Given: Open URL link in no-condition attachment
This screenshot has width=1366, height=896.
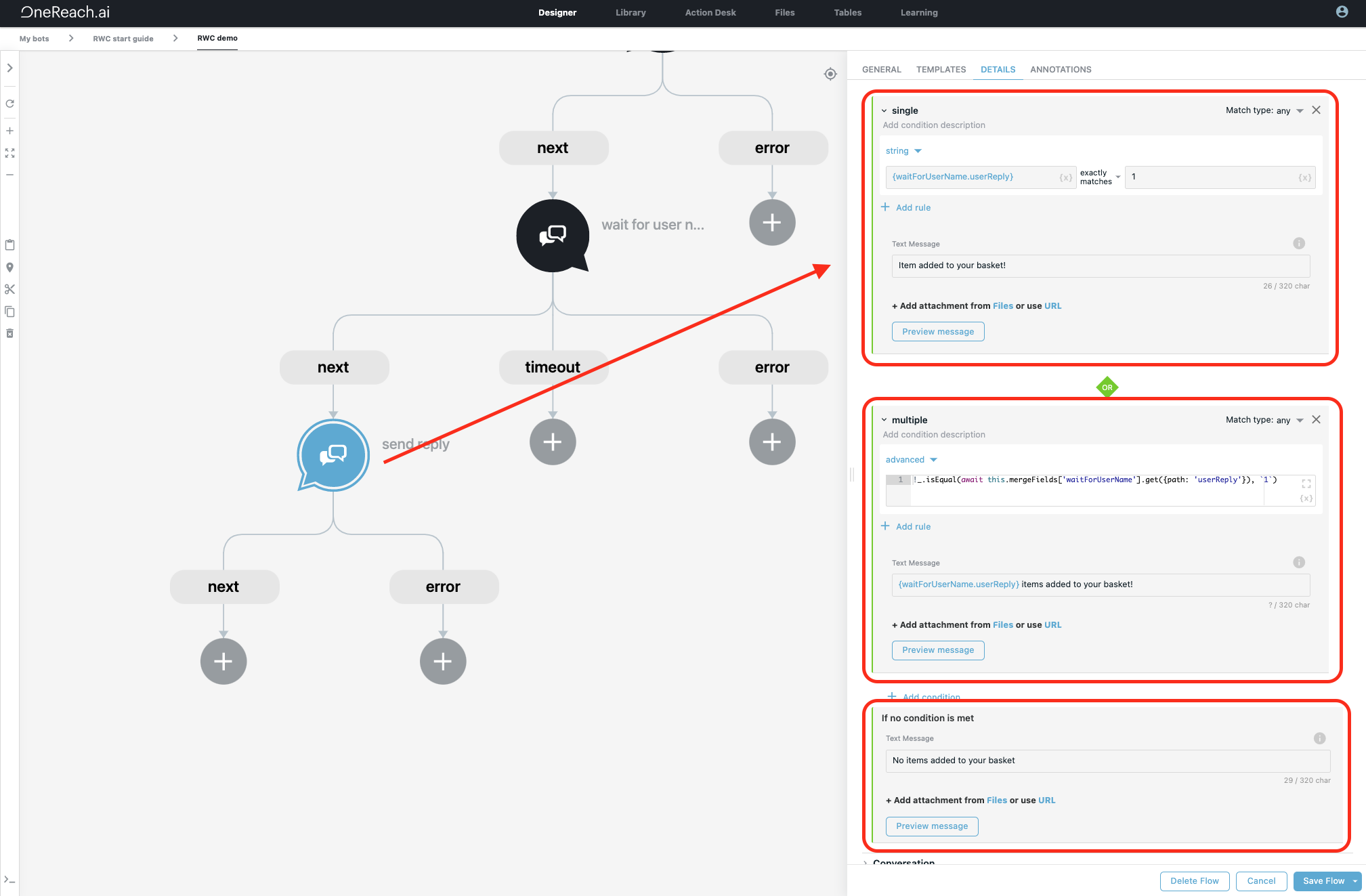Looking at the screenshot, I should [1047, 801].
